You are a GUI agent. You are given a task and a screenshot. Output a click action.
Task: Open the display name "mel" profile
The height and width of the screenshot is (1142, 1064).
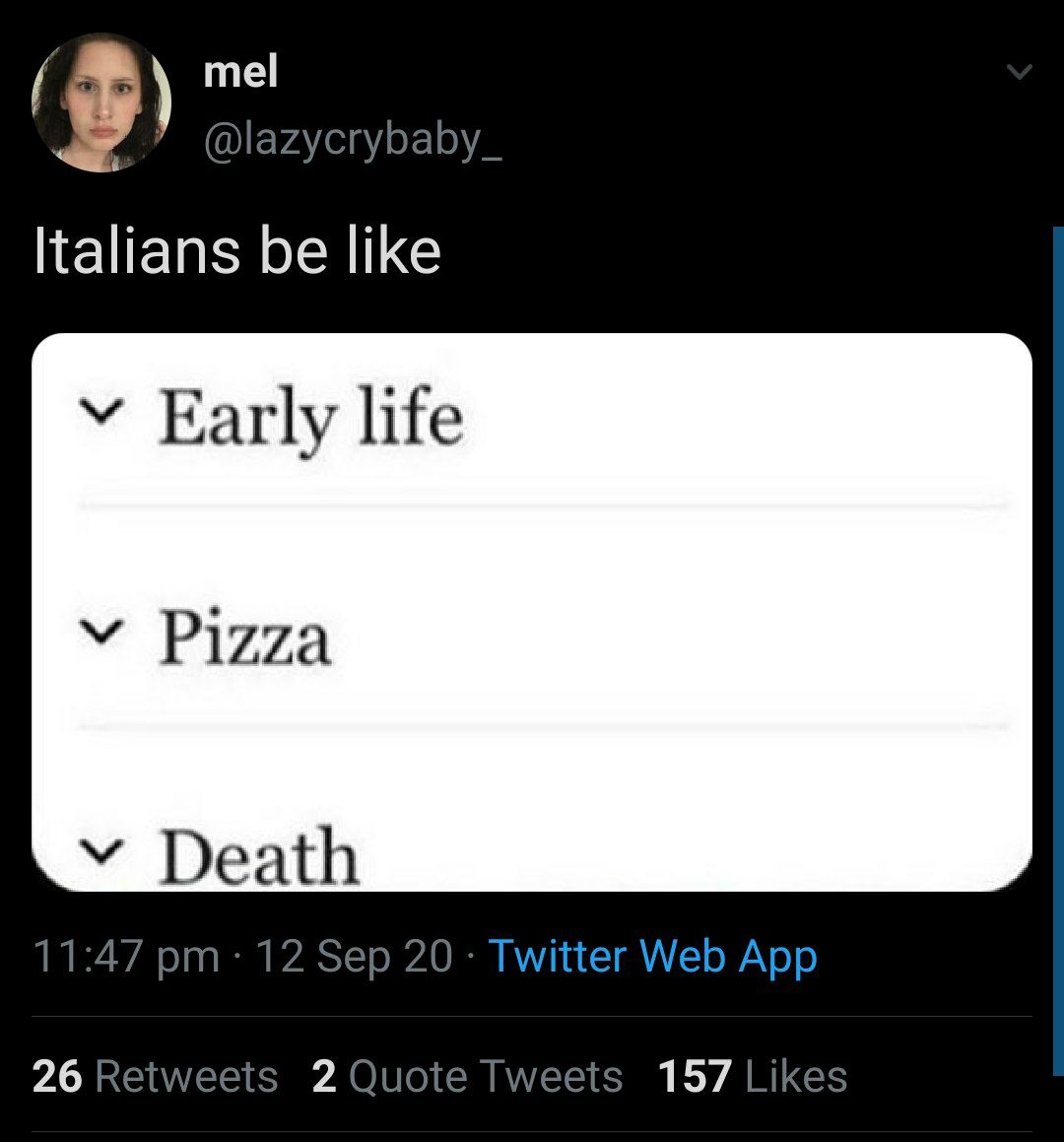[240, 71]
